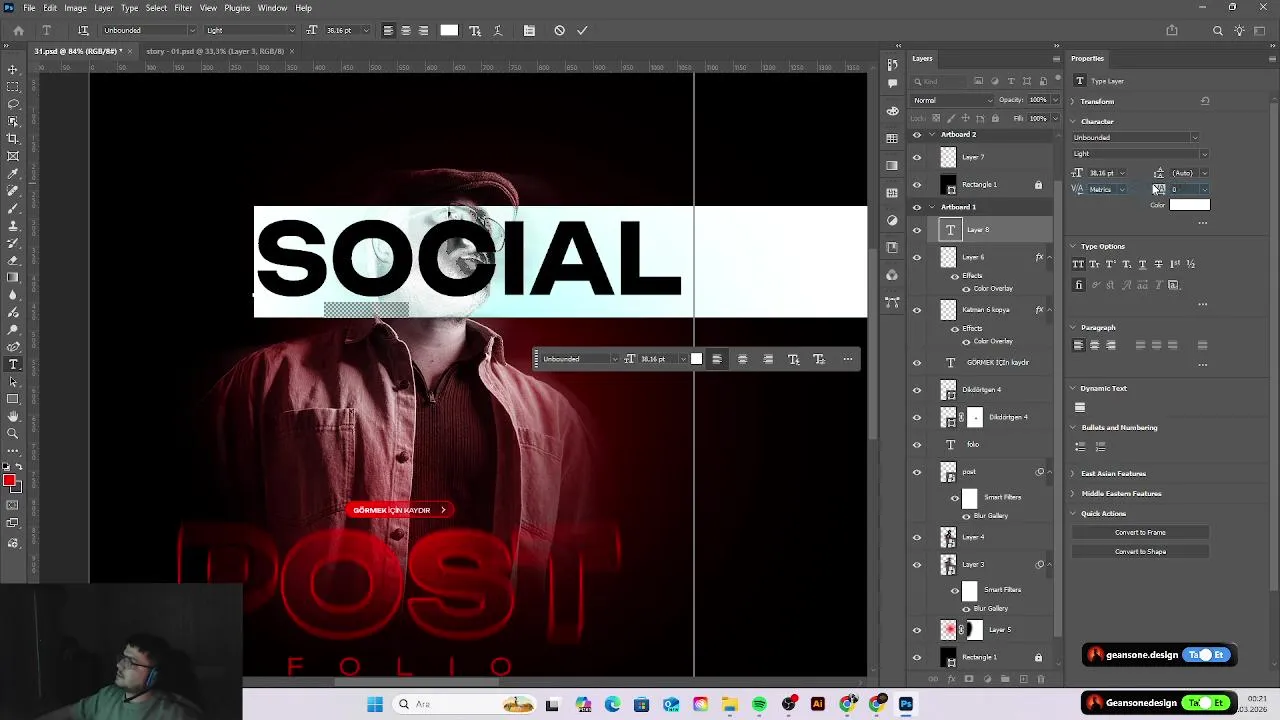Image resolution: width=1280 pixels, height=720 pixels.
Task: Open the Plugins menu
Action: (237, 8)
